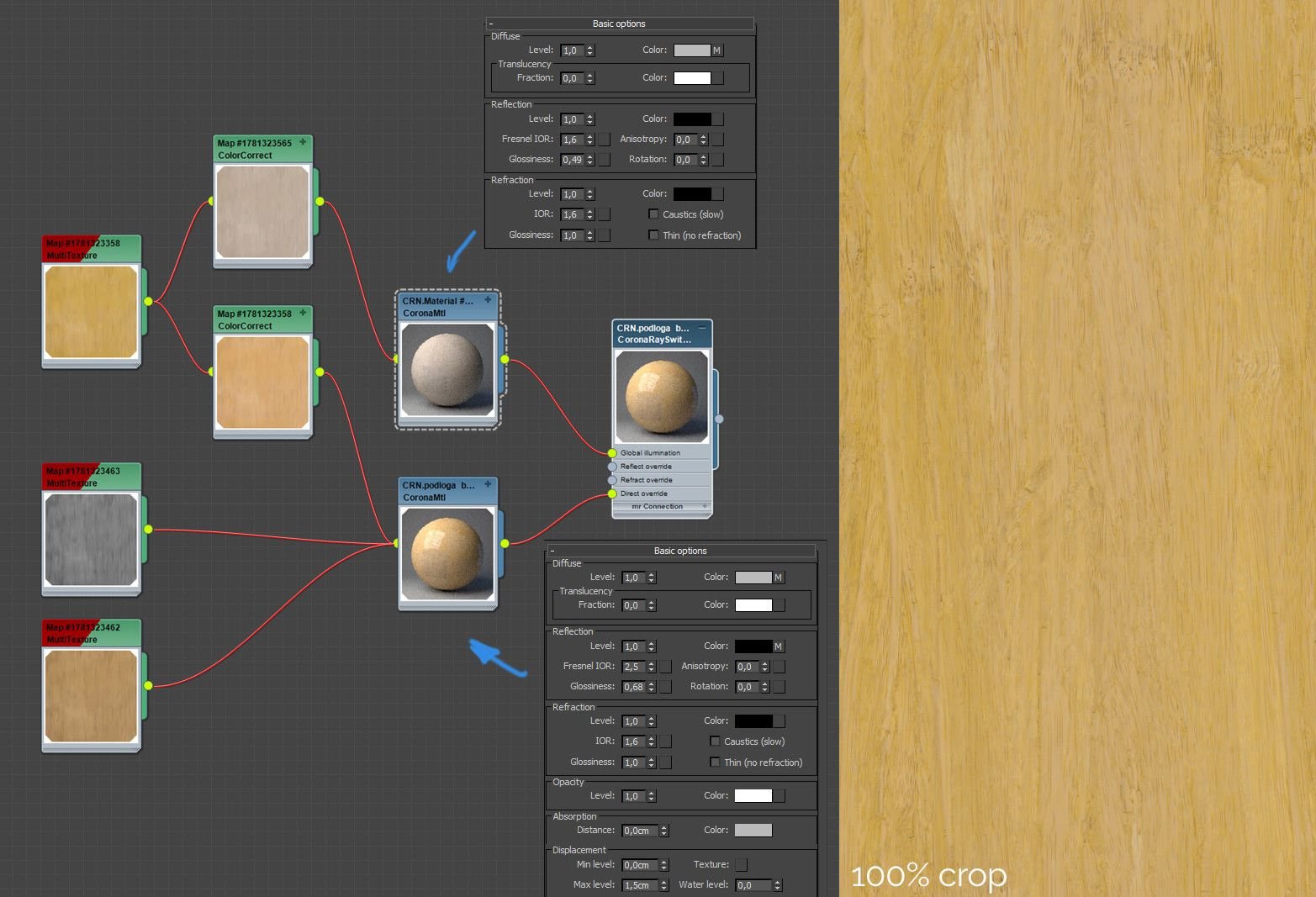
Task: Click the Reflect override input slot
Action: pos(612,467)
